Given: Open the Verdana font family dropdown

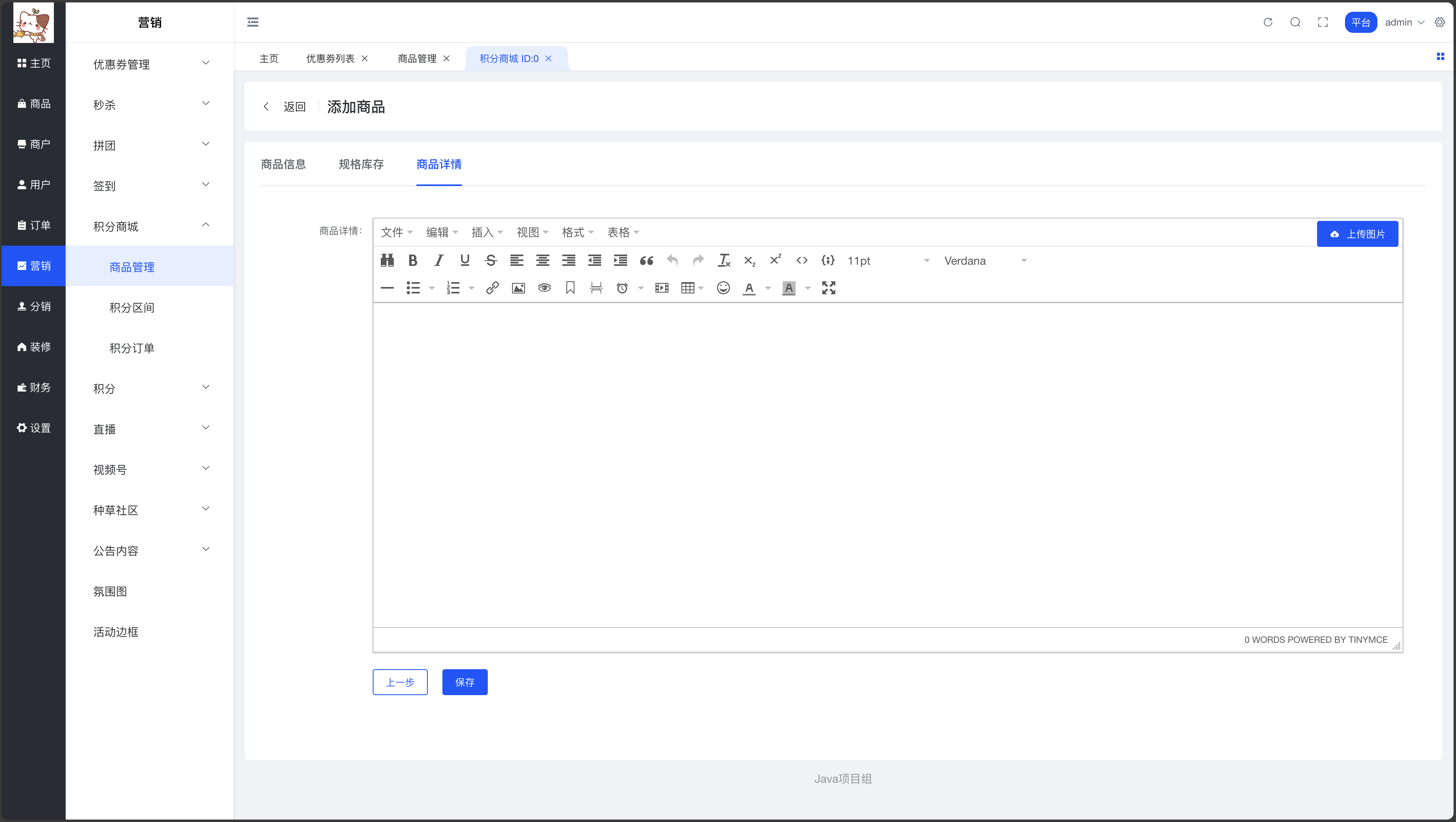Looking at the screenshot, I should pyautogui.click(x=984, y=261).
